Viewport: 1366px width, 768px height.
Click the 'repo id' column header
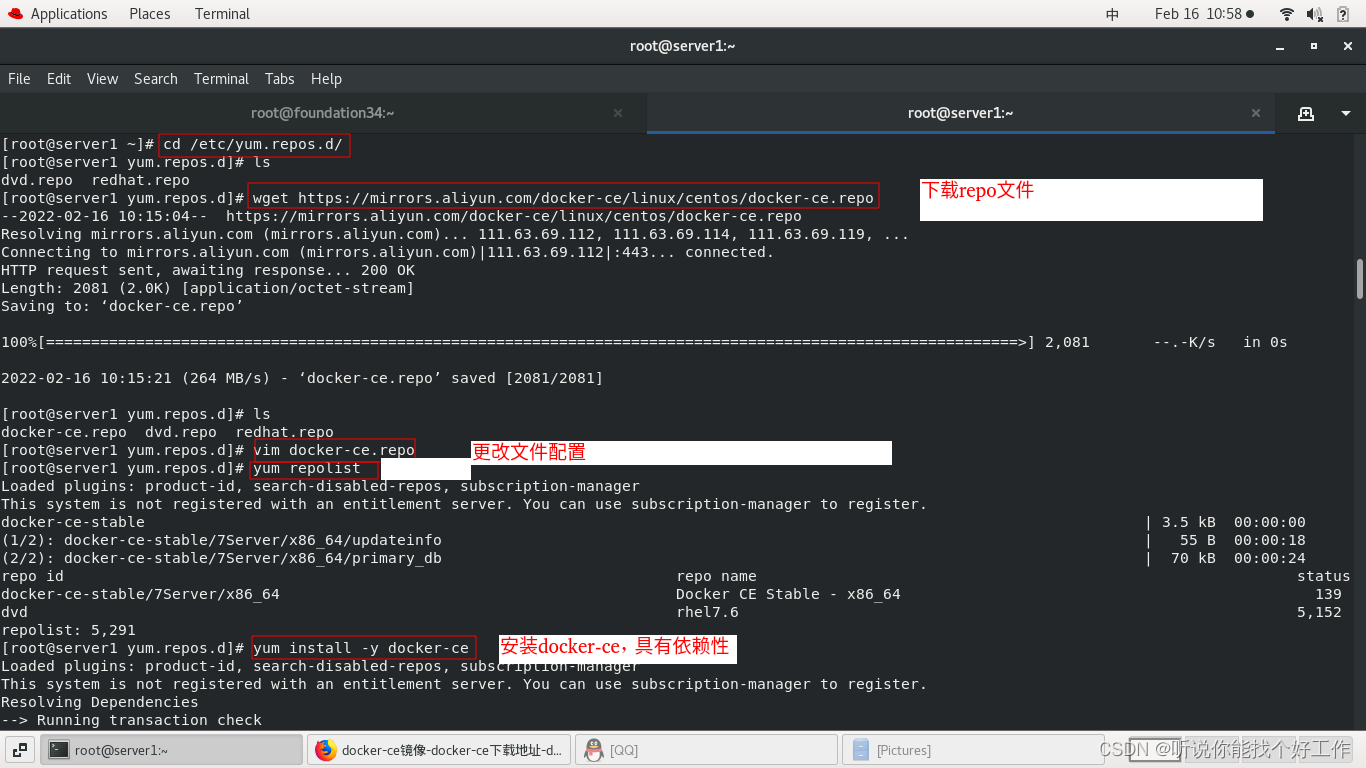tap(32, 576)
